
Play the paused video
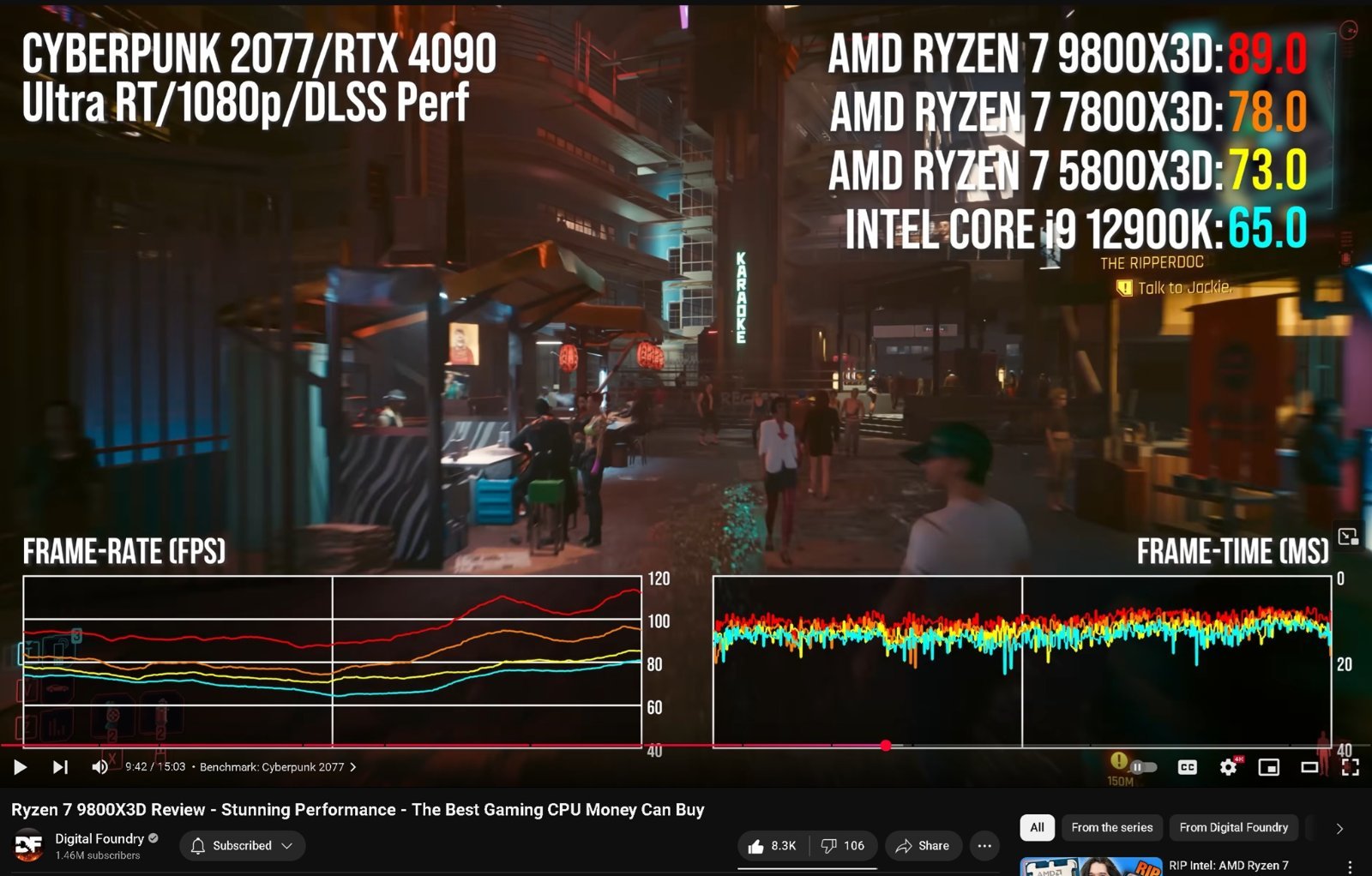(21, 767)
